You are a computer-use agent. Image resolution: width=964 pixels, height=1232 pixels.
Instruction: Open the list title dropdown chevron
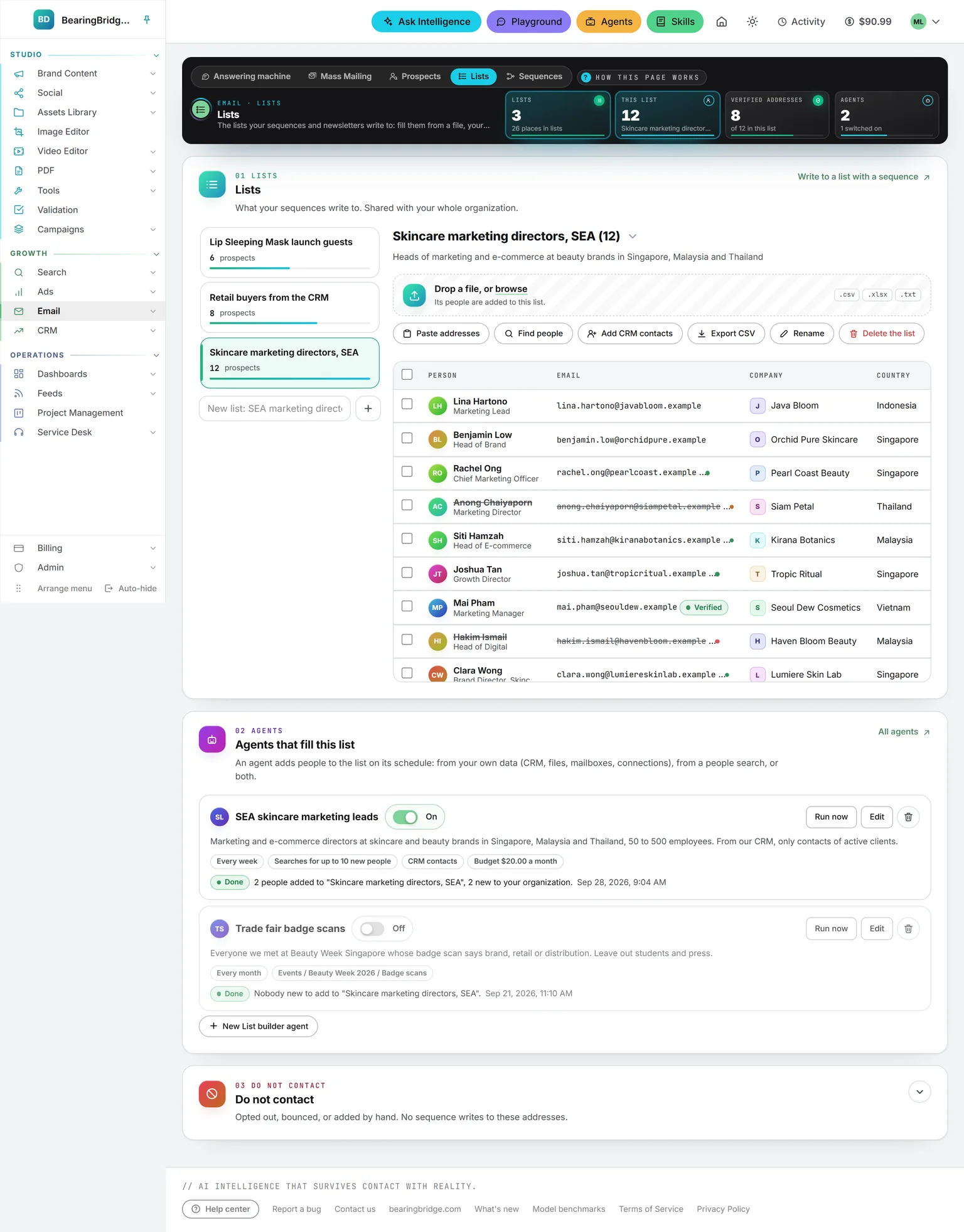click(633, 236)
